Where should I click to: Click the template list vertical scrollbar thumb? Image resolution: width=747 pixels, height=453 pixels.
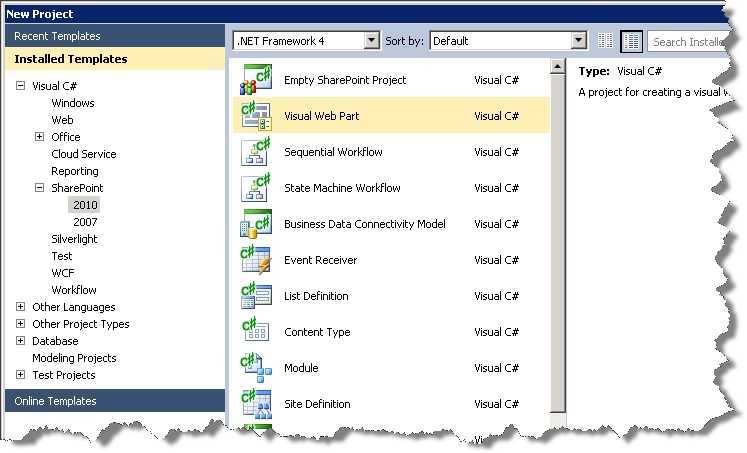coord(557,243)
